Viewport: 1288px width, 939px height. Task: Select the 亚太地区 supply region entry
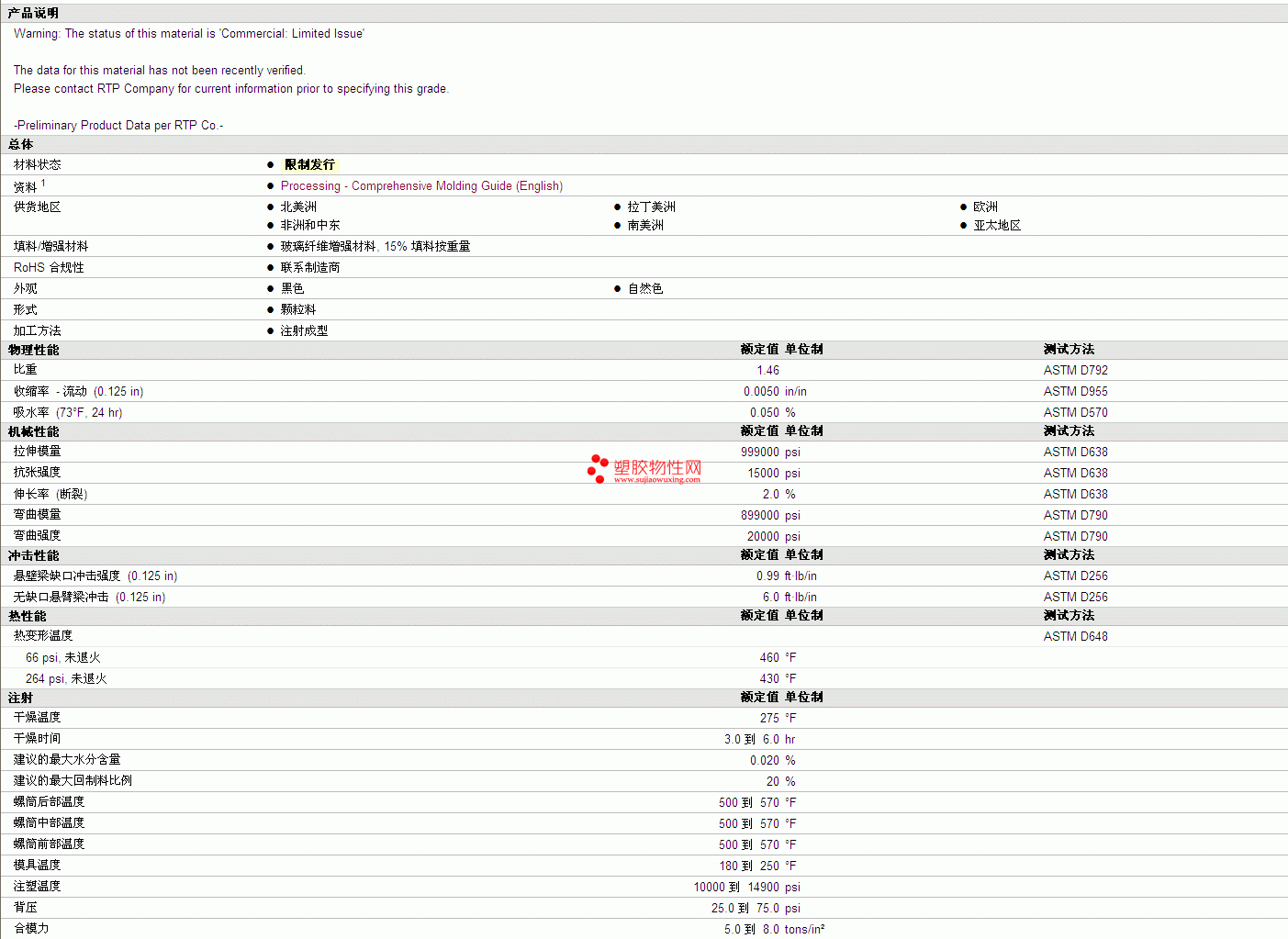[997, 225]
